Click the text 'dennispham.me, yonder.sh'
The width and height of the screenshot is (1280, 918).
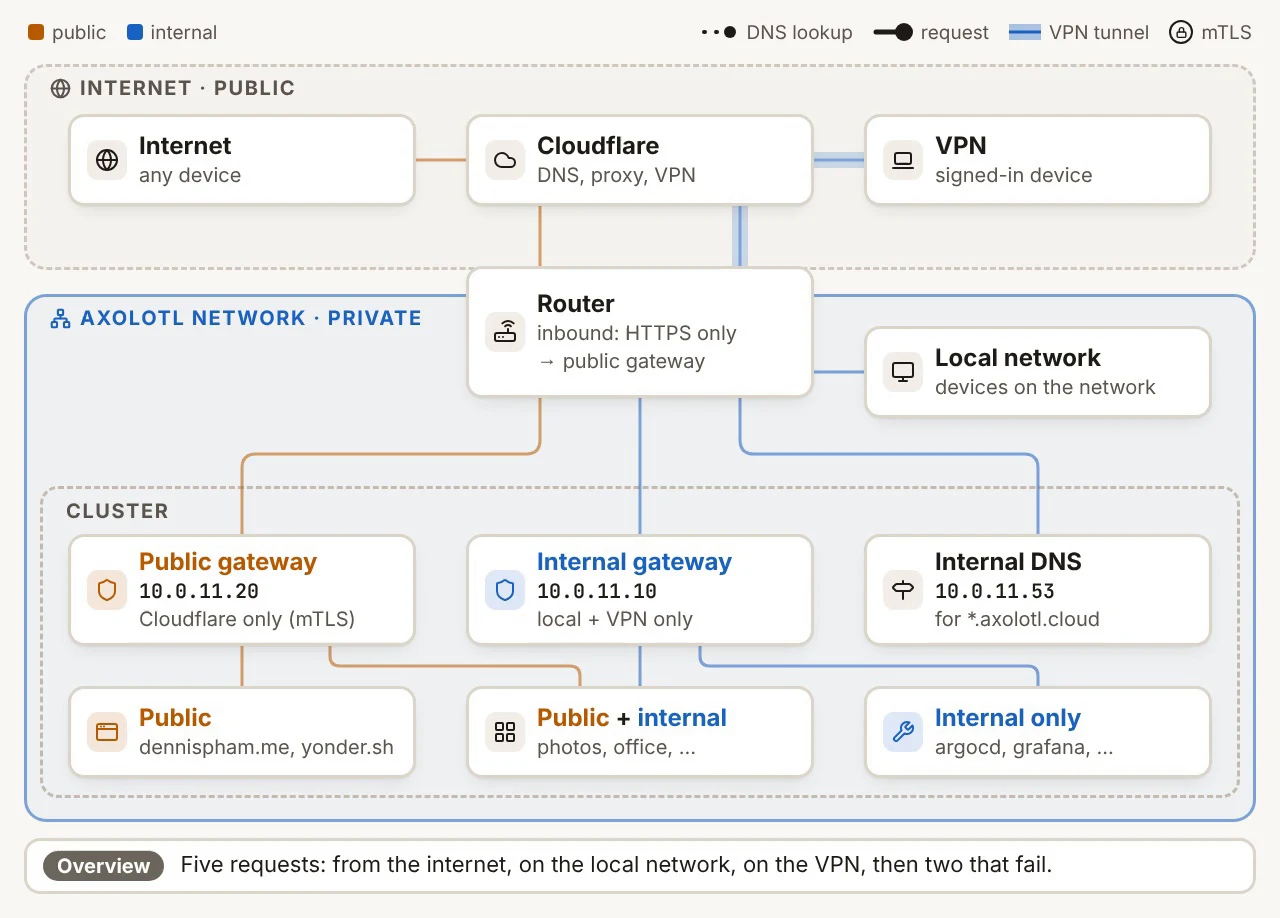coord(266,747)
